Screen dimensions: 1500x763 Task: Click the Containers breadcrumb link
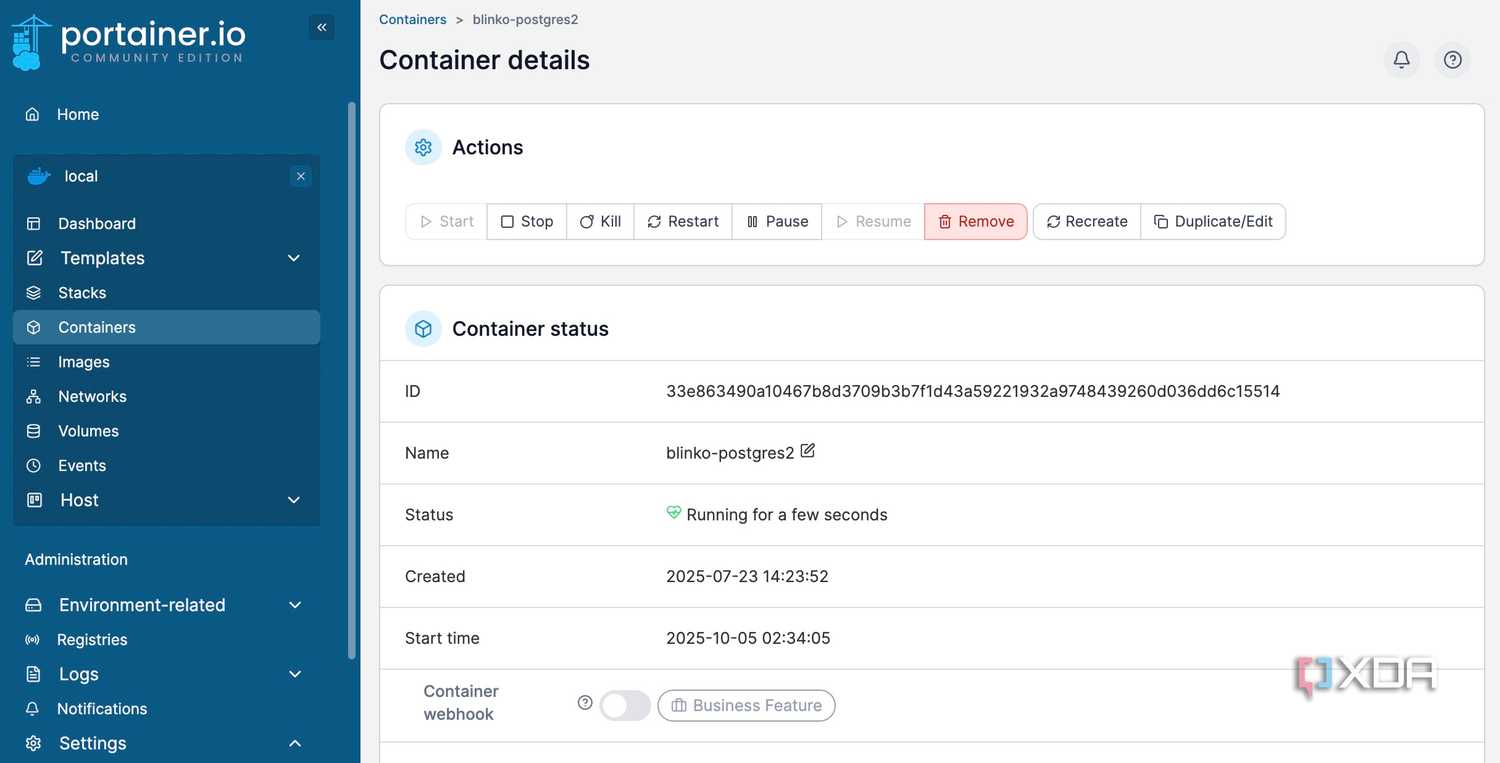pos(413,19)
